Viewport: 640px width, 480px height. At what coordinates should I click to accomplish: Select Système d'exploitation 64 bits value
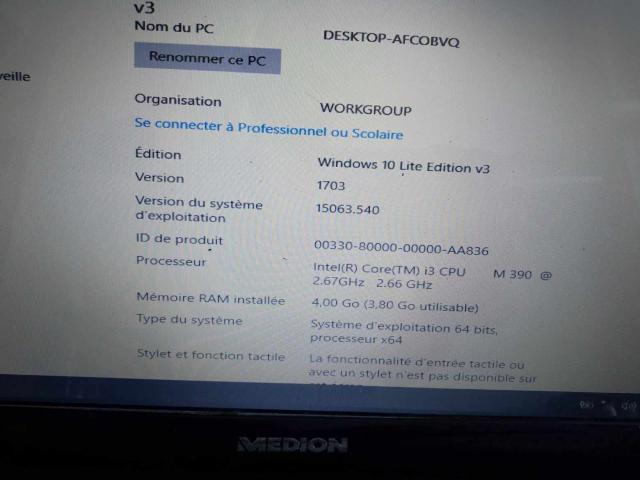pyautogui.click(x=404, y=332)
